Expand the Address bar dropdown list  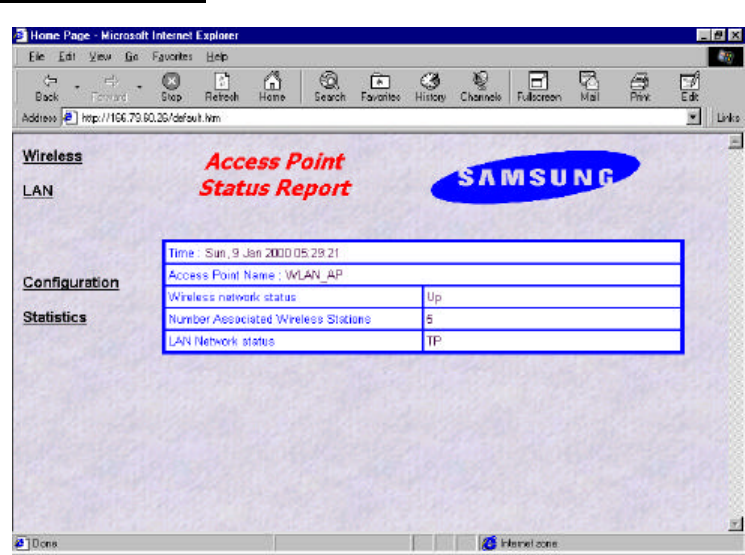693,117
